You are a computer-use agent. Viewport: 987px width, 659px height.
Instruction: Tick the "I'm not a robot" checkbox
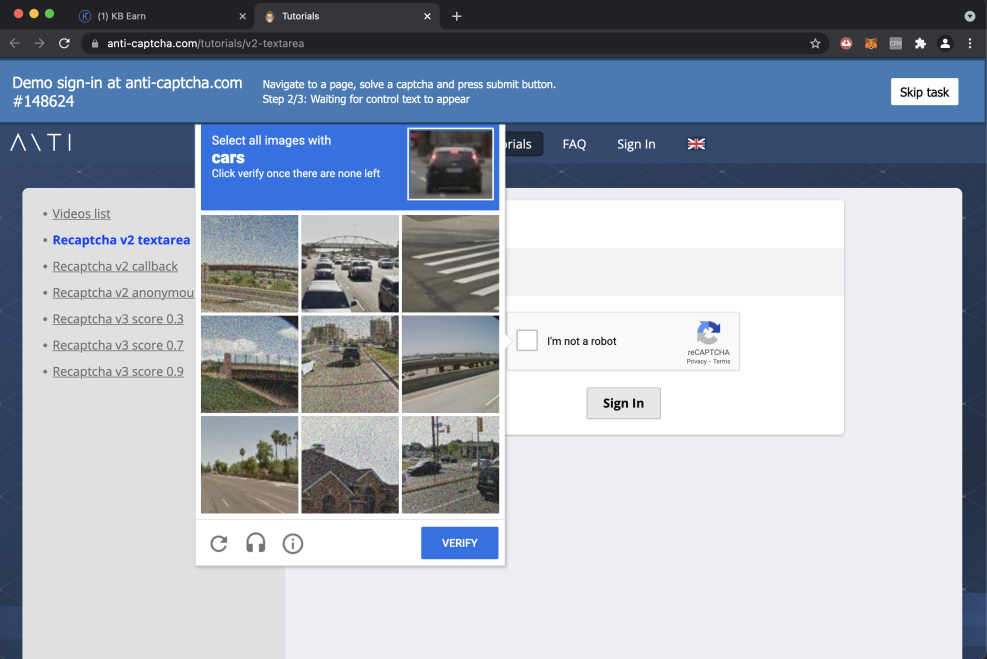click(527, 341)
